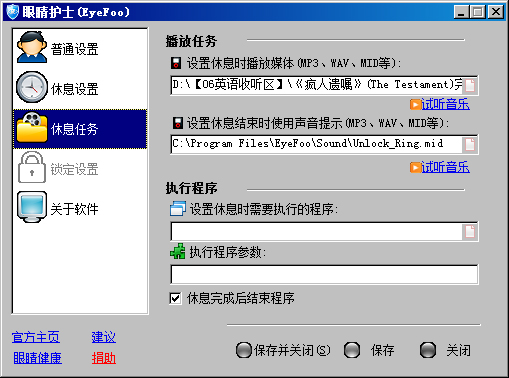Click the 关闭 button
The width and height of the screenshot is (509, 378).
[445, 350]
